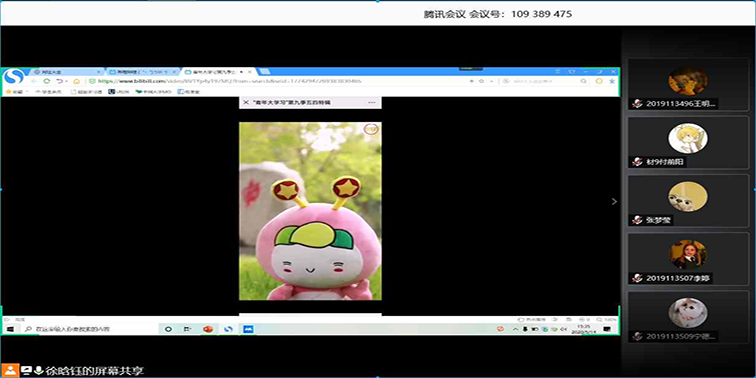Screen dimensions: 756x378
Task: Click the pink mascot video frame
Action: point(310,211)
